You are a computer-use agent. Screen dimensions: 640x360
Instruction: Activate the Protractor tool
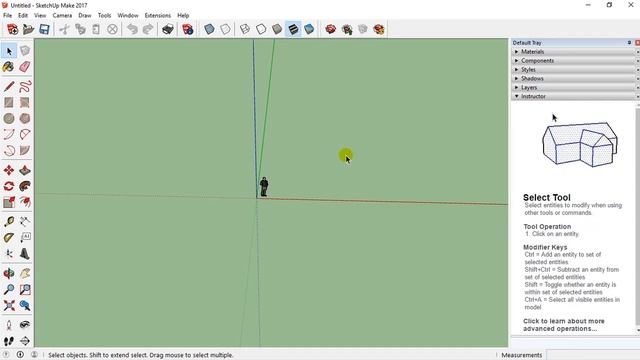[9, 238]
